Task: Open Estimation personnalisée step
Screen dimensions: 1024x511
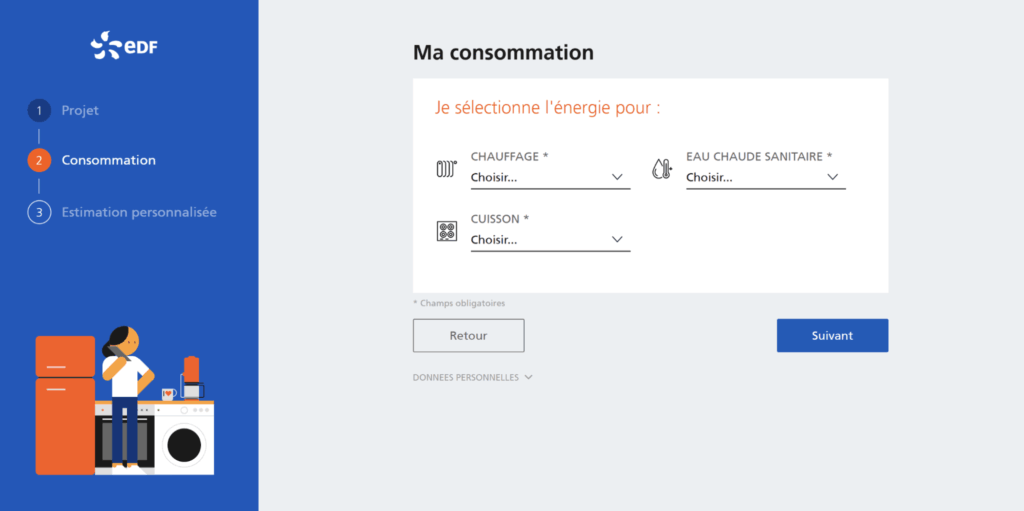Action: point(139,212)
